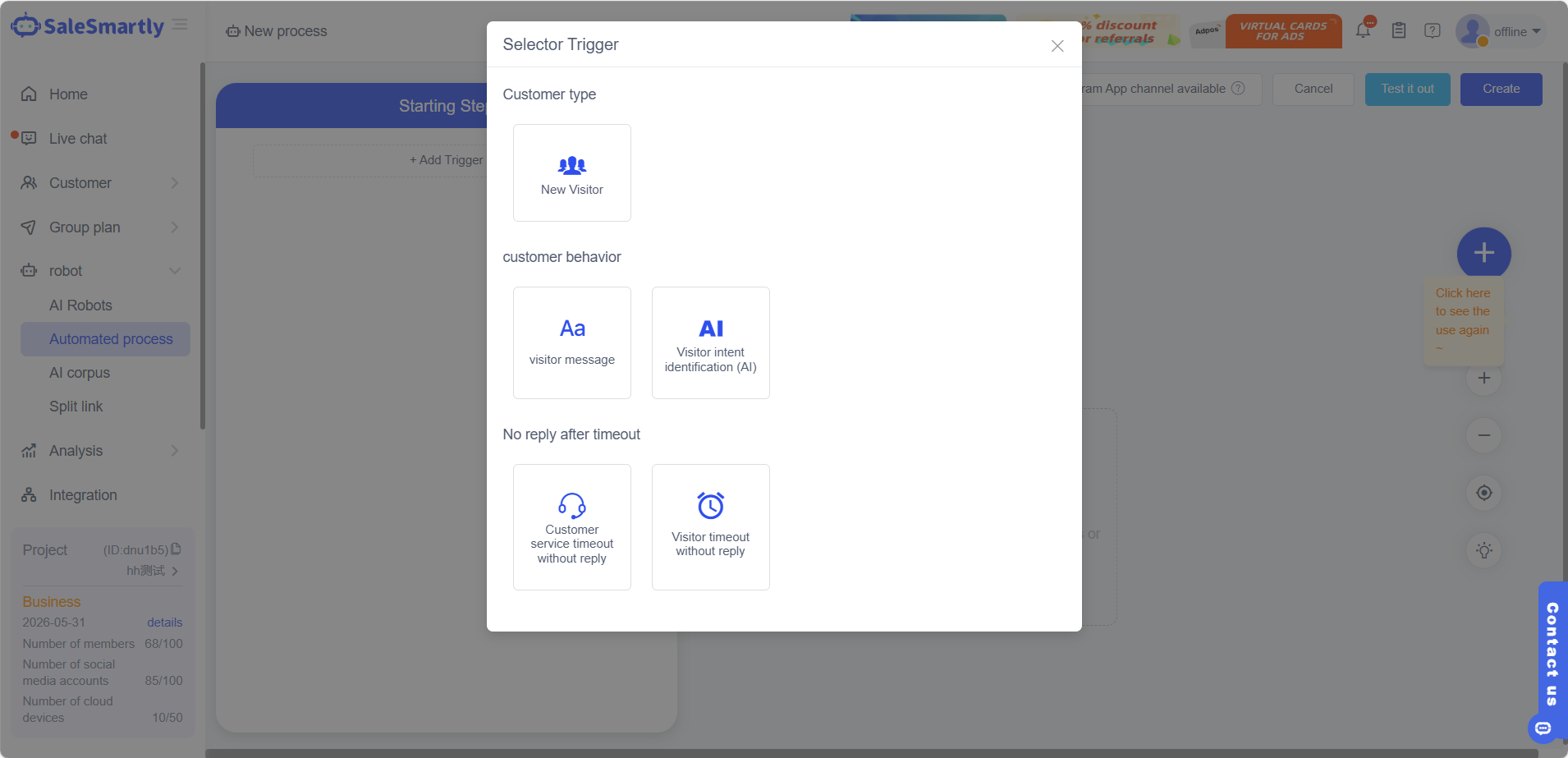The height and width of the screenshot is (758, 1568).
Task: Select Visitor timeout without reply trigger
Action: tap(710, 526)
